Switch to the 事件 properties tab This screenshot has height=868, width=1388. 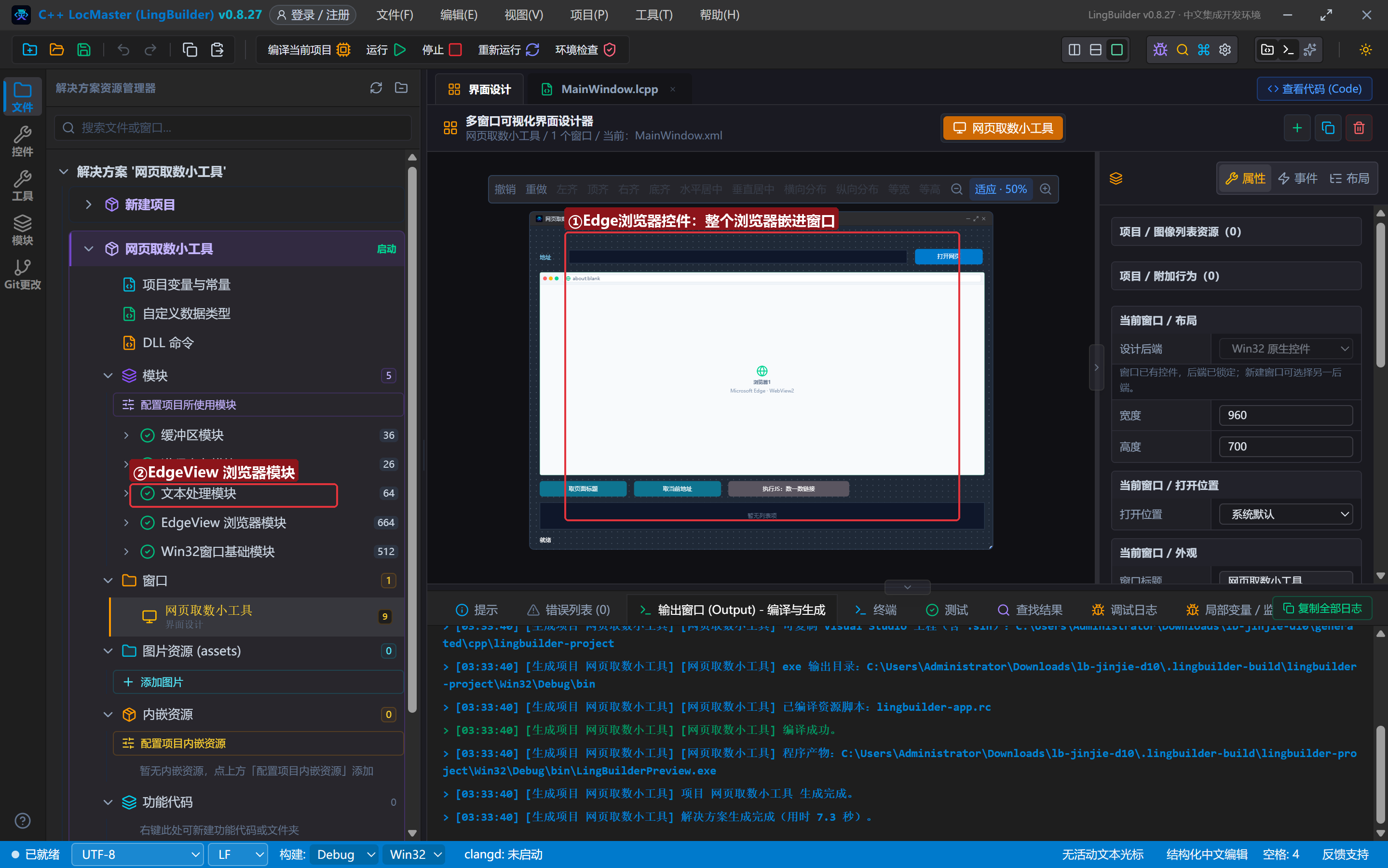[1297, 178]
